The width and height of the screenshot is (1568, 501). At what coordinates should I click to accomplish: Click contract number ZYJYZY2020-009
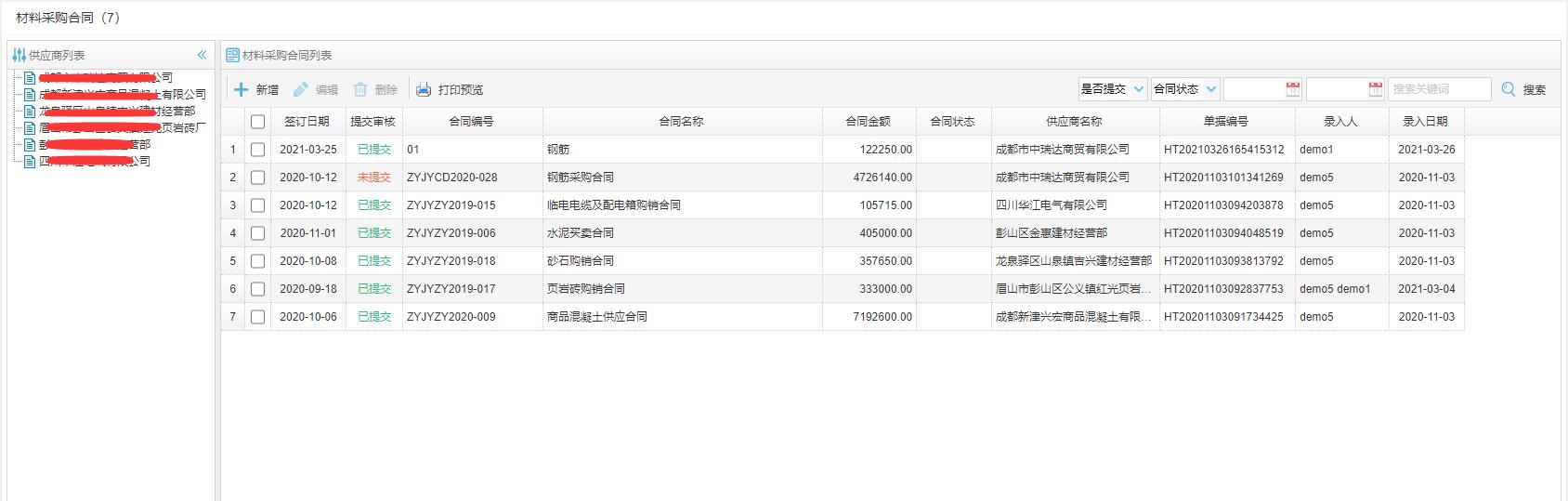tap(451, 317)
